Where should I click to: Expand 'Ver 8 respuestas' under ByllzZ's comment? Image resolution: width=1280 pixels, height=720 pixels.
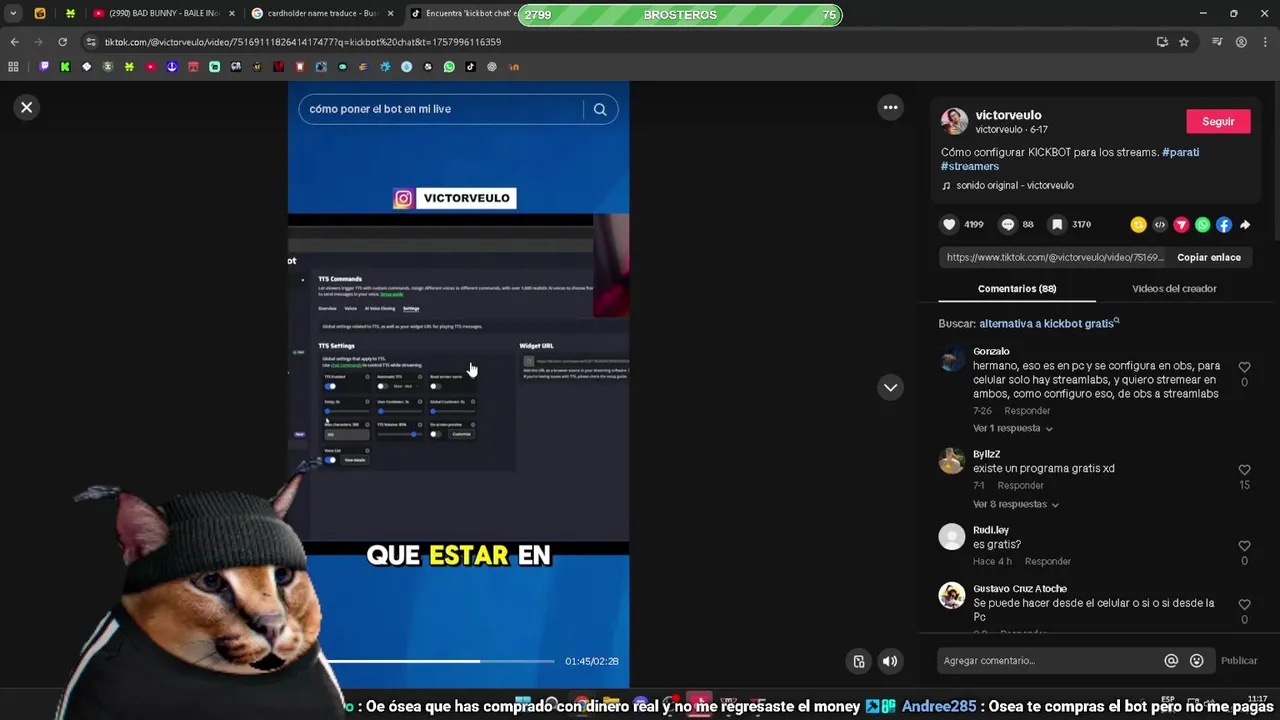[1015, 504]
